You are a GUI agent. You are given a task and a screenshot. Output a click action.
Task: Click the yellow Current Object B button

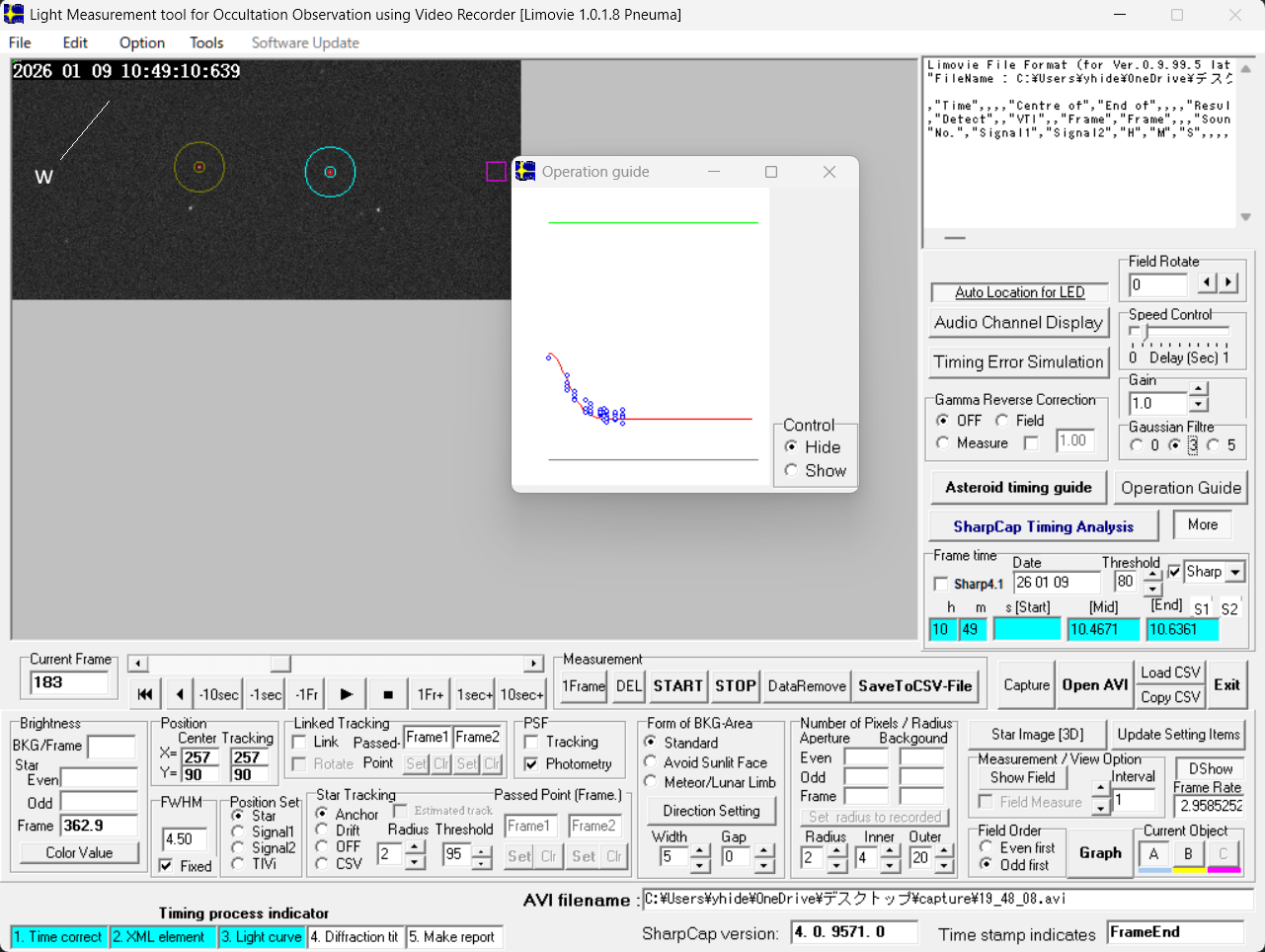(x=1188, y=854)
